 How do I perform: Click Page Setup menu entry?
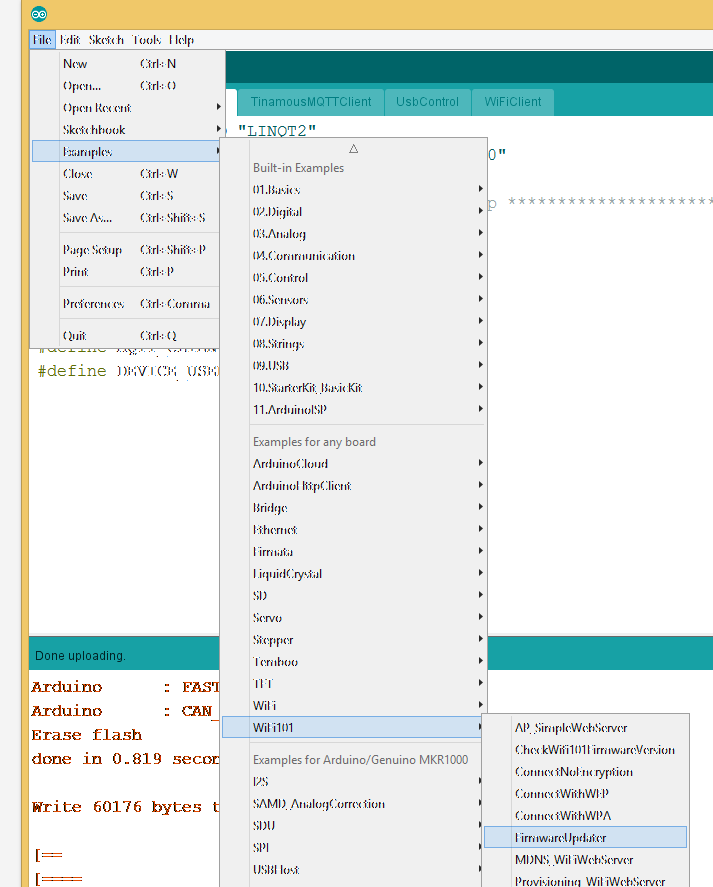92,250
